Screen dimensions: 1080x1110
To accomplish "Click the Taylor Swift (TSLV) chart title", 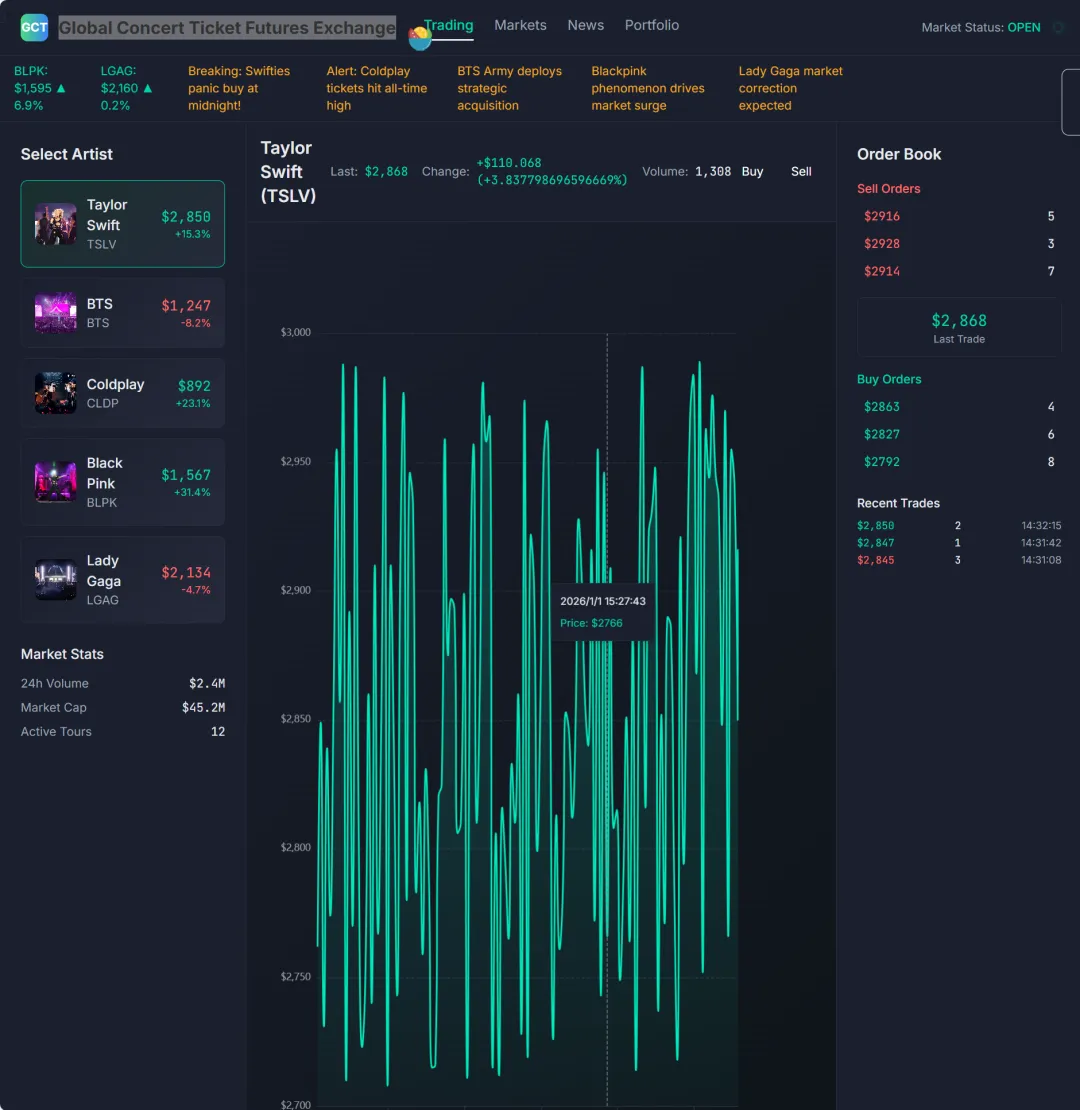I will [288, 171].
